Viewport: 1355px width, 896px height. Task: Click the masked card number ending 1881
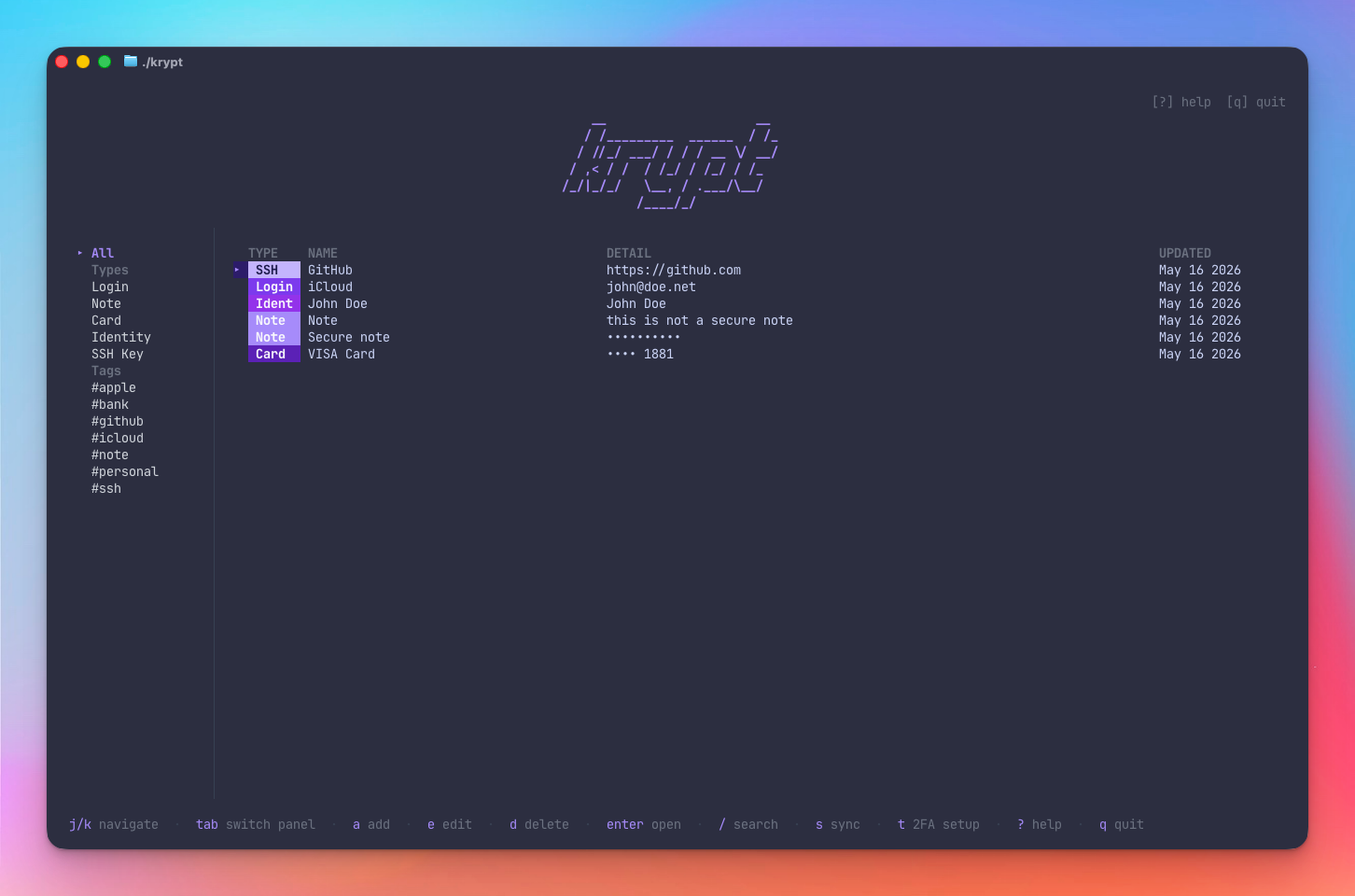click(640, 354)
